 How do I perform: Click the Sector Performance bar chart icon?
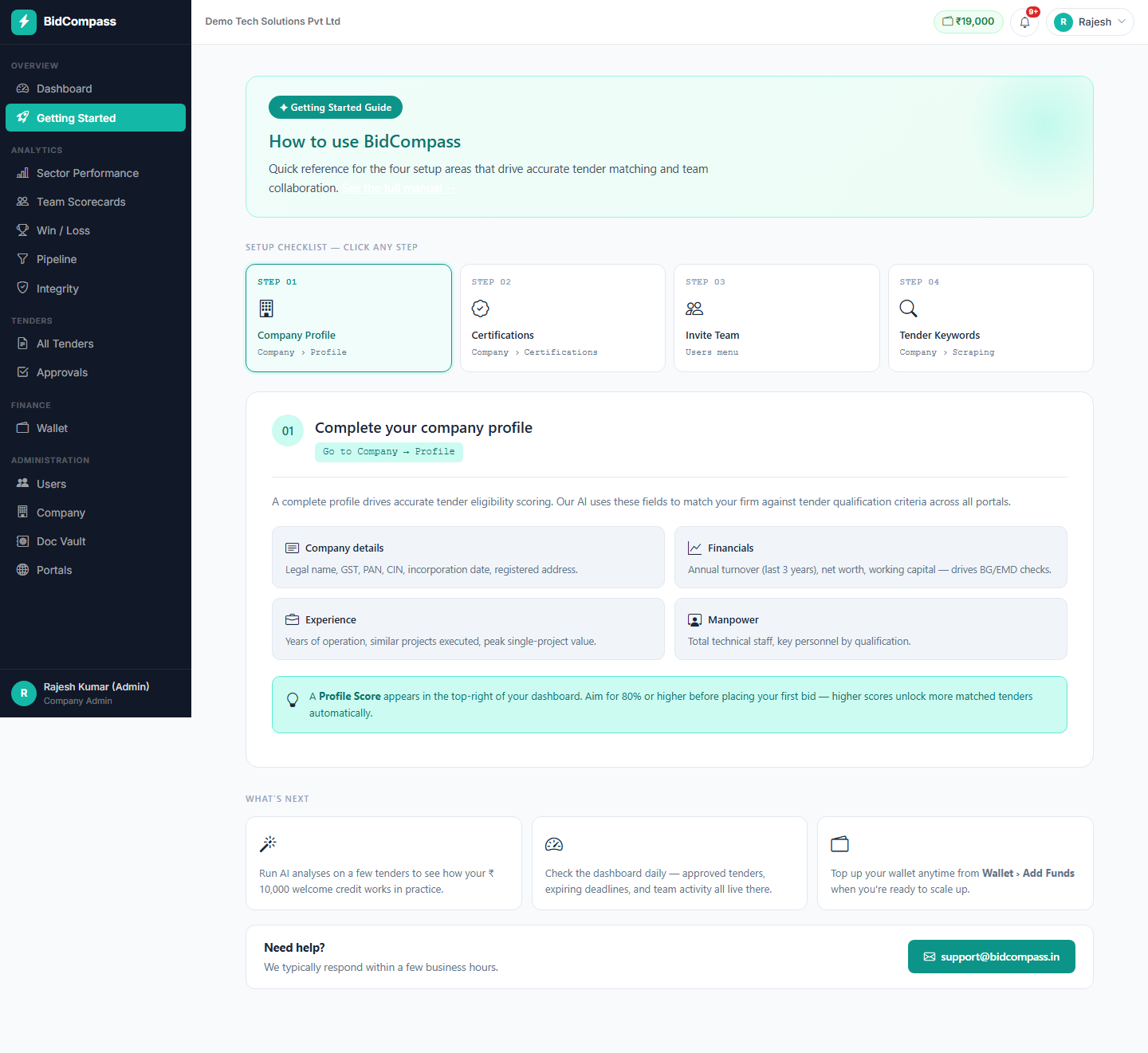pyautogui.click(x=22, y=173)
